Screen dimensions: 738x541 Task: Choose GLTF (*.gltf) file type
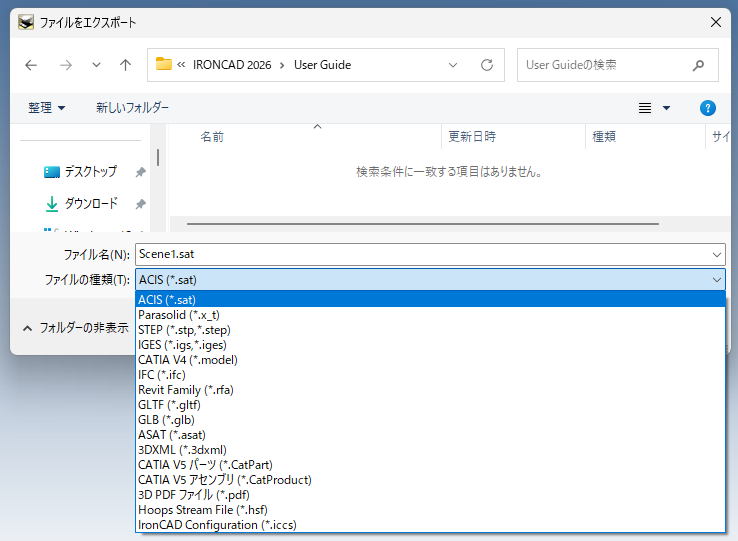430,405
